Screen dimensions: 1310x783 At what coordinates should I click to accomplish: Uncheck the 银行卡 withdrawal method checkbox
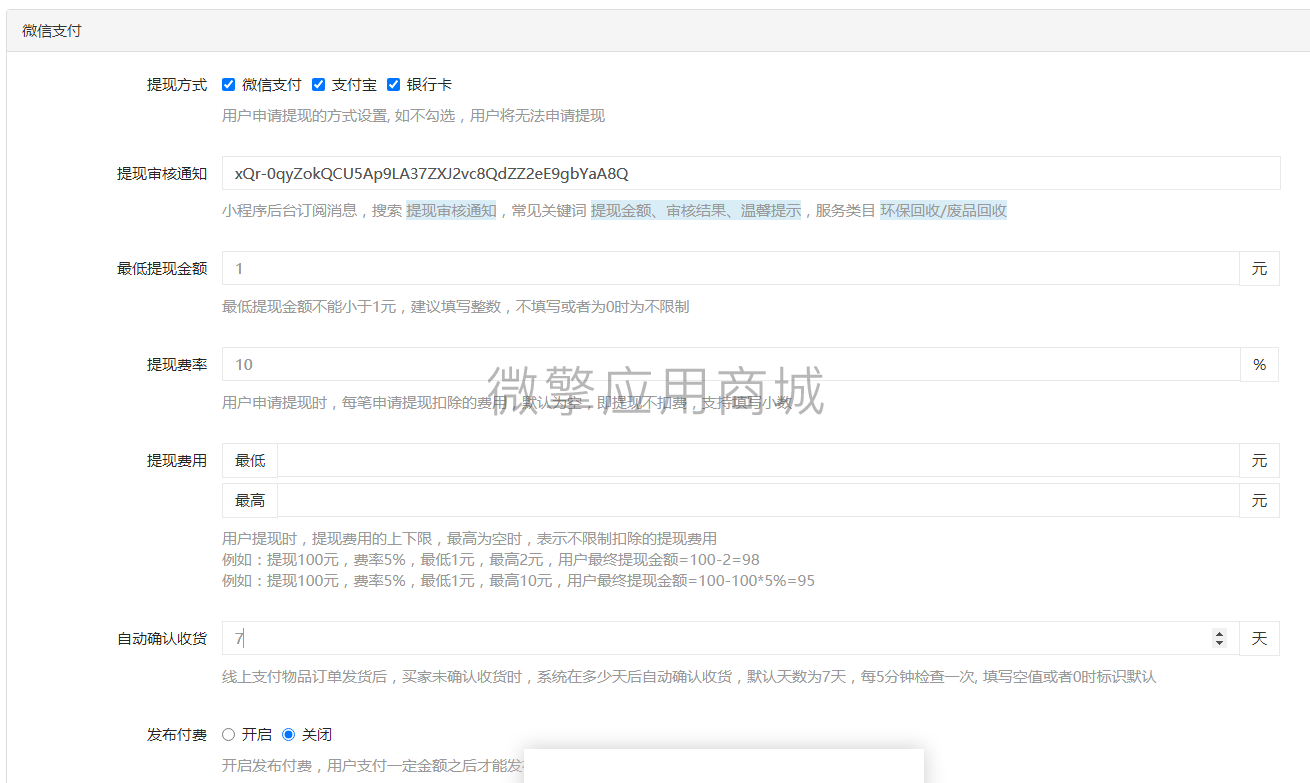point(393,84)
